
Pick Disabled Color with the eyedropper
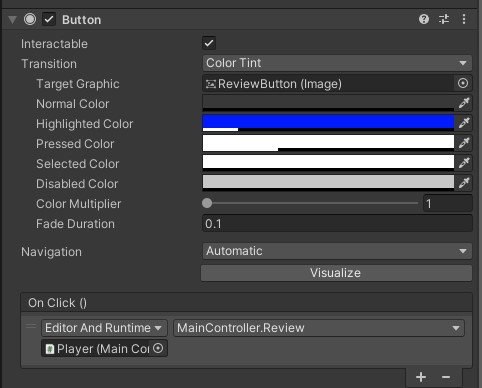point(464,183)
